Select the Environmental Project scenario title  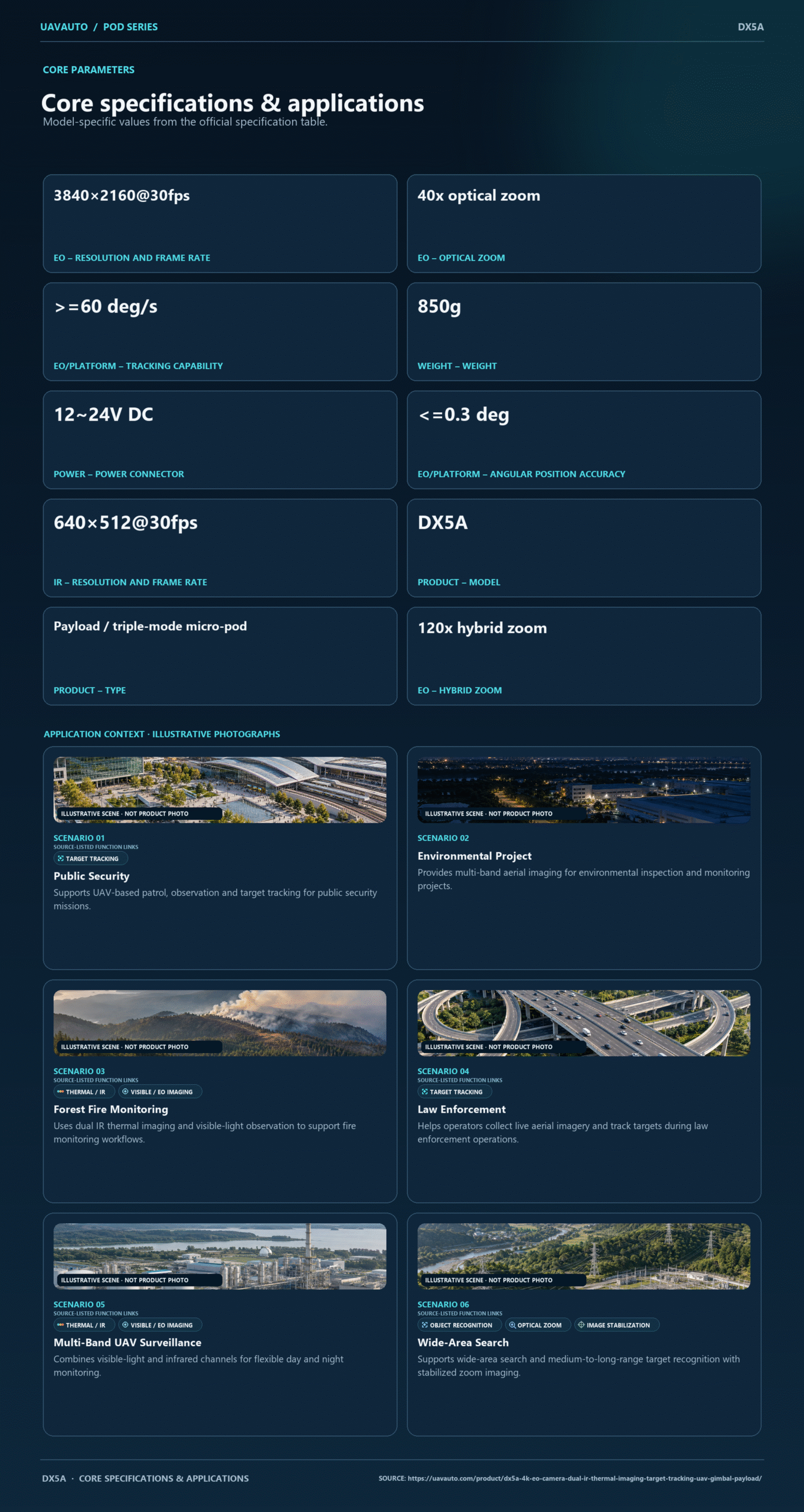475,856
